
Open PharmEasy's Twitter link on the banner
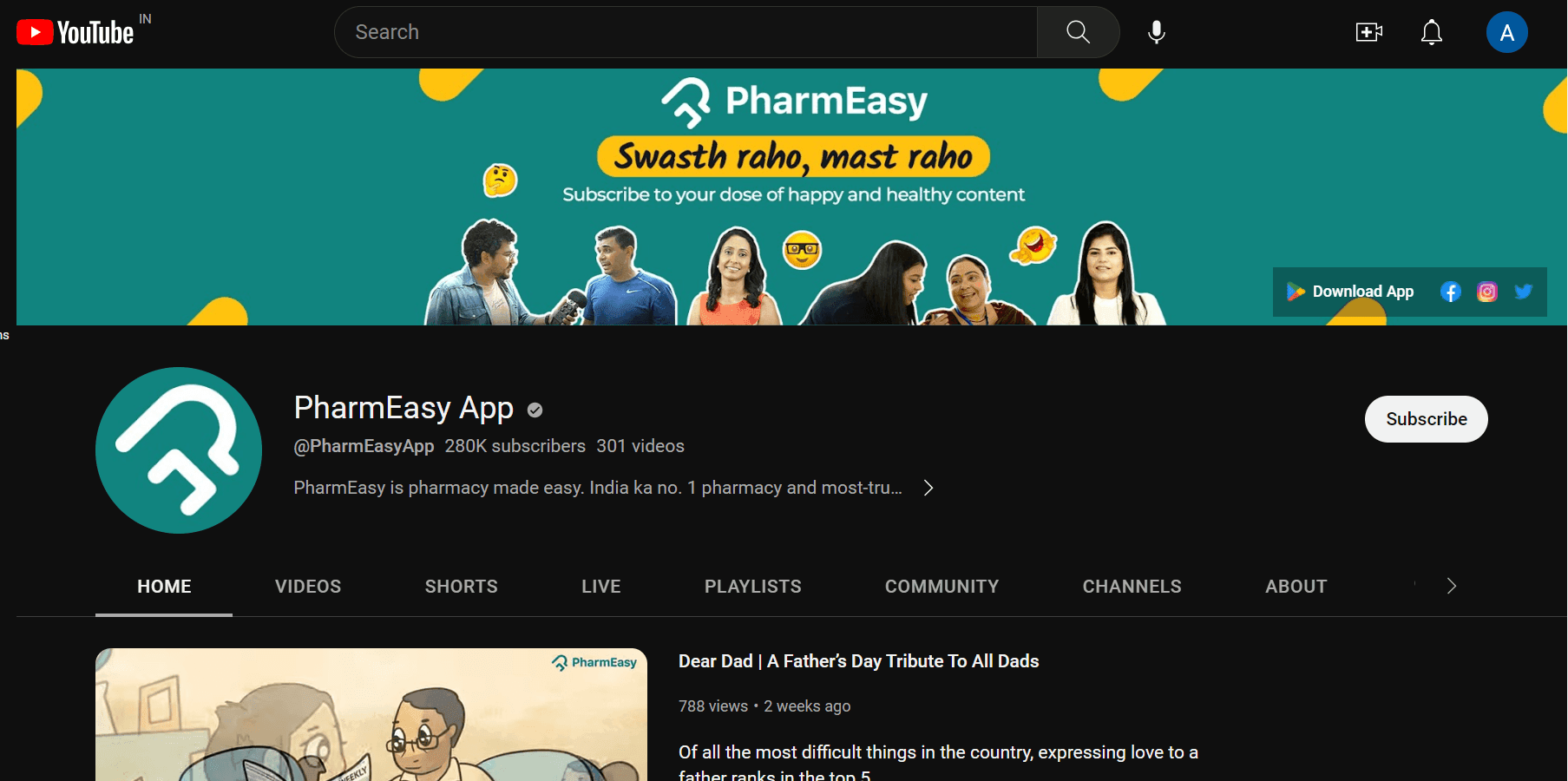(1524, 292)
